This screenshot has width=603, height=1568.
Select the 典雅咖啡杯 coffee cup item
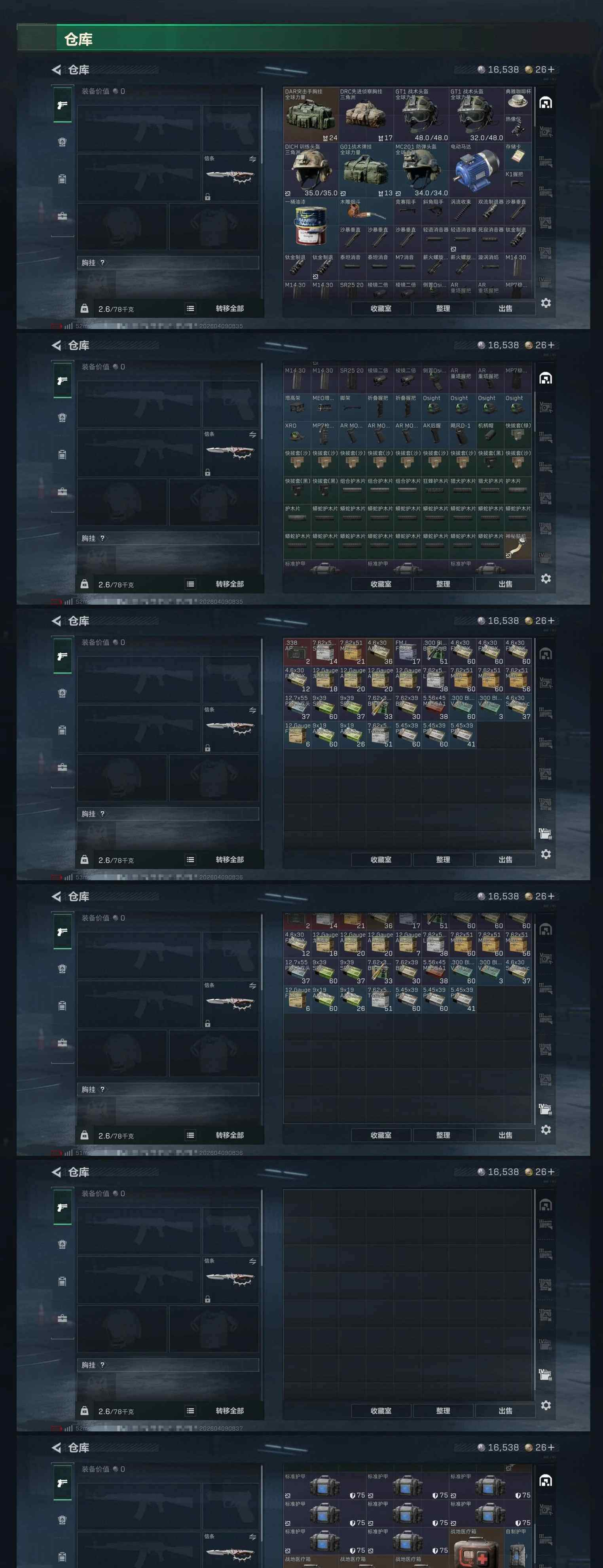(518, 101)
